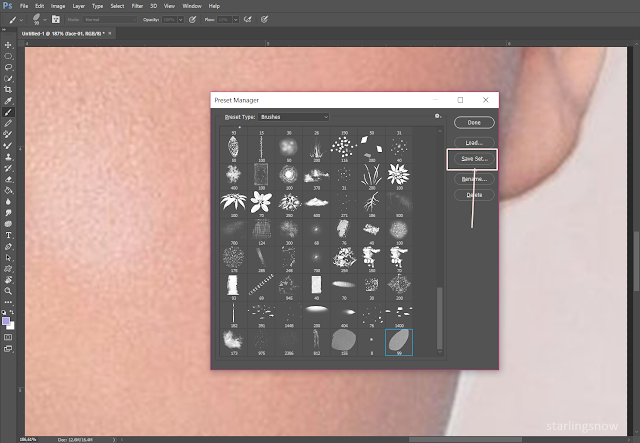
Task: Open the Flow slider dropdown arrow
Action: (236, 19)
